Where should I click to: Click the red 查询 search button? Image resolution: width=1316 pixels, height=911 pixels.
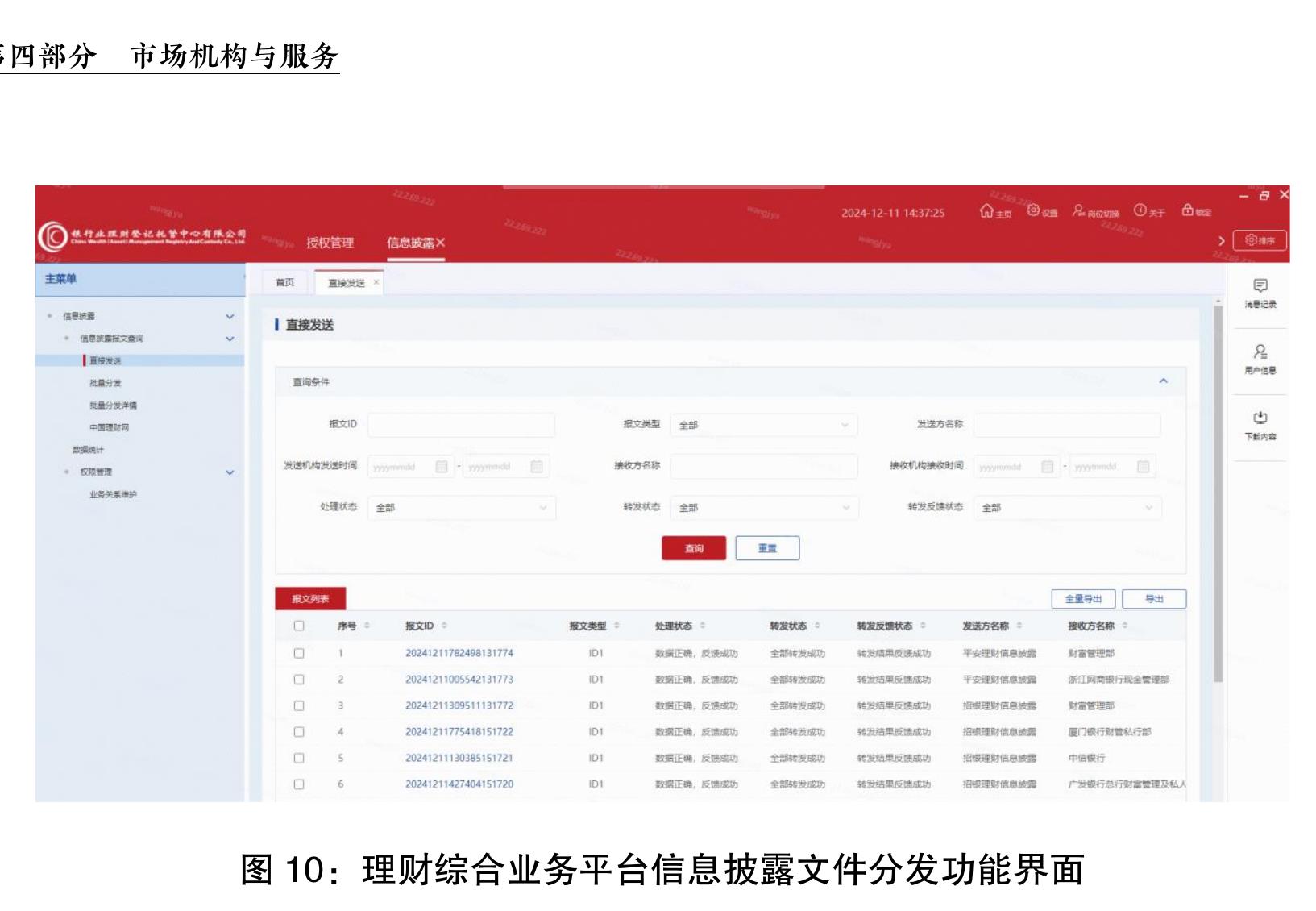[x=694, y=548]
